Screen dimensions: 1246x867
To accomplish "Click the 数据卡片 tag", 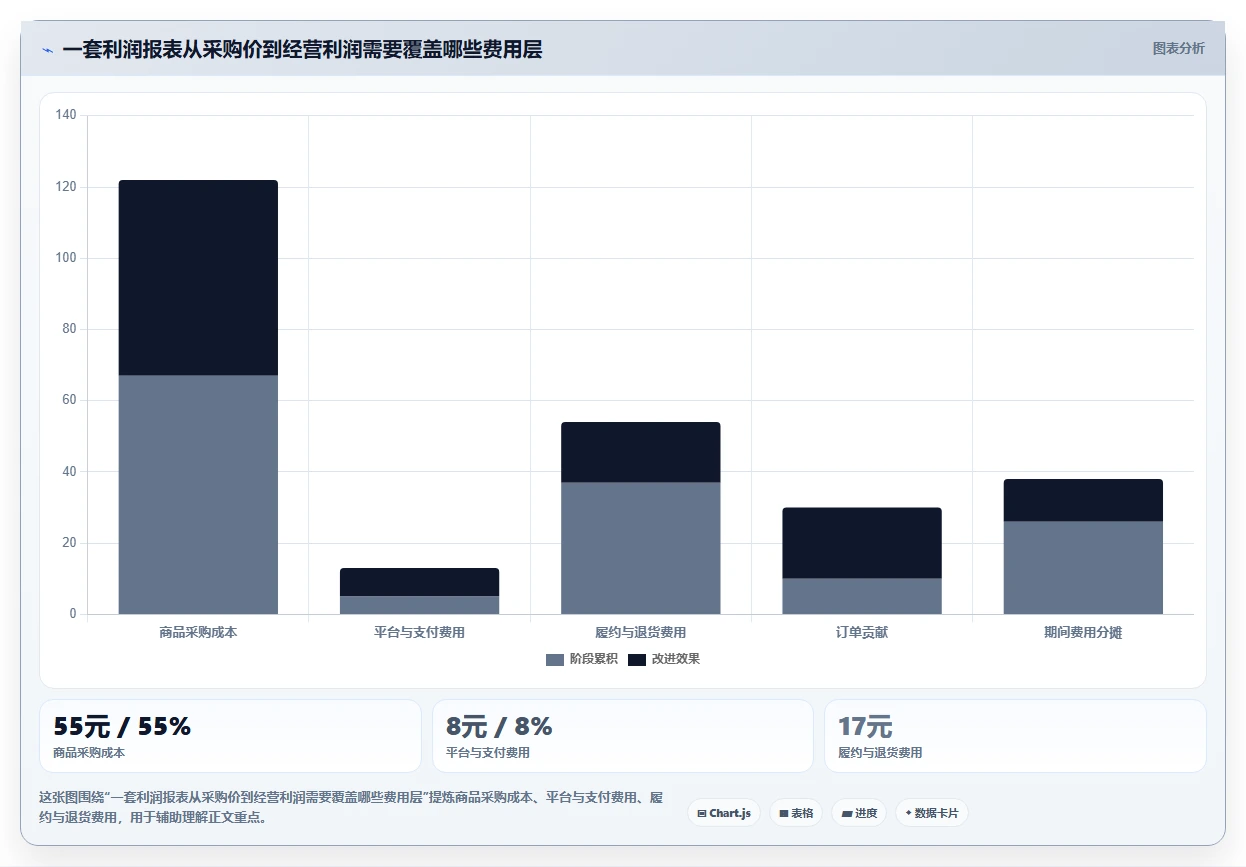I will point(931,813).
